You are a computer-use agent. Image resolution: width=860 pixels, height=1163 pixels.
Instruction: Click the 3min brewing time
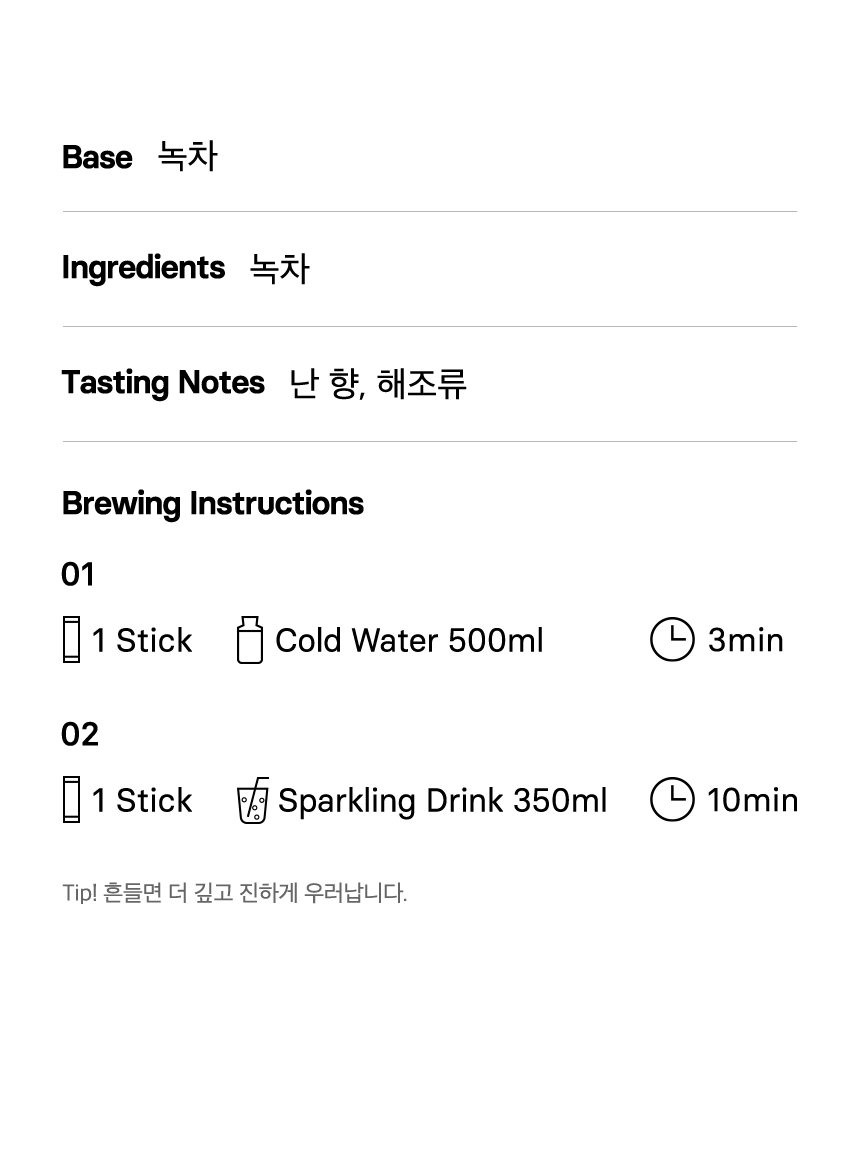(746, 640)
